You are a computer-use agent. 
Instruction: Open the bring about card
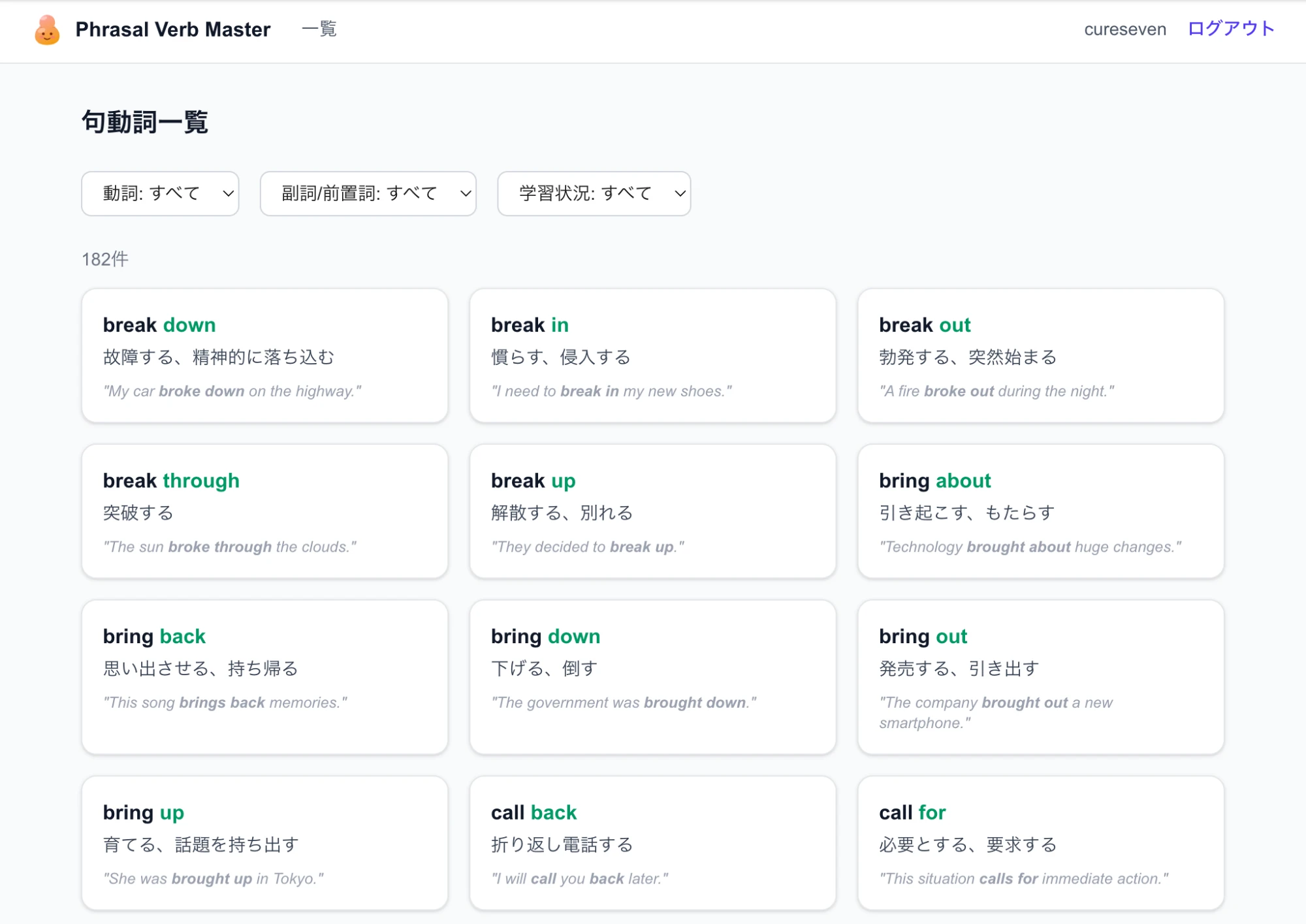[1040, 511]
